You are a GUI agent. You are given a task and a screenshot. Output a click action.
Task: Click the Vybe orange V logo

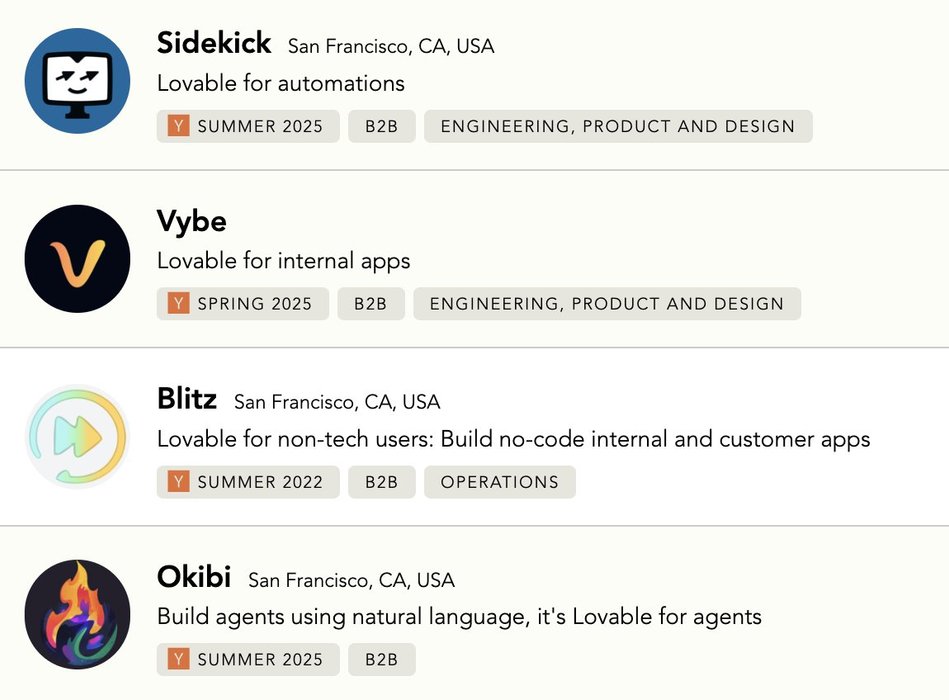77,259
